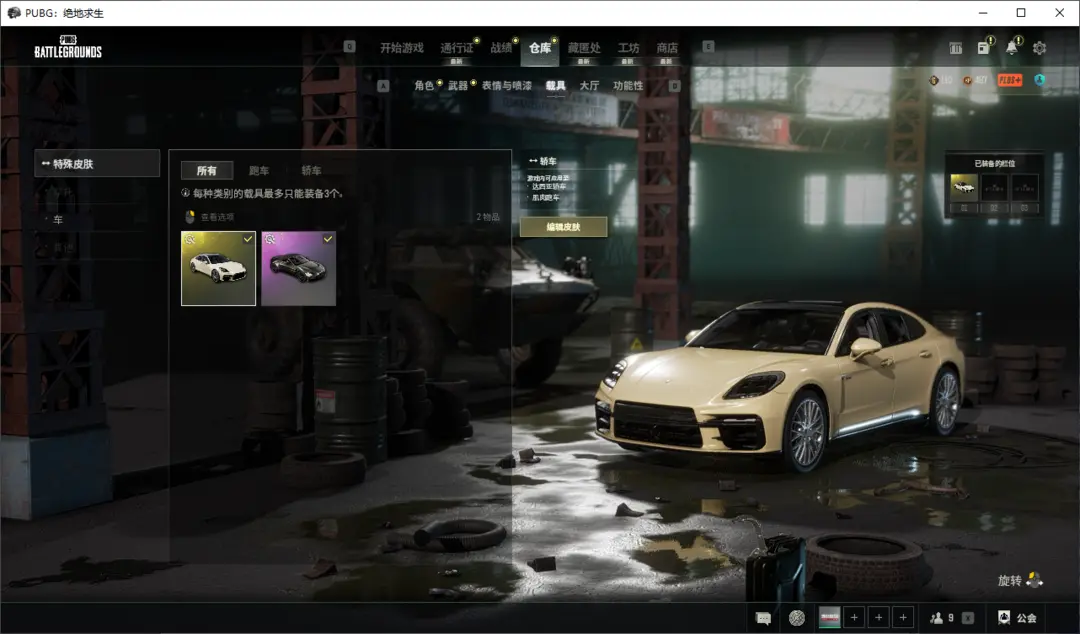Zoom preview of black car skin magnifier
This screenshot has height=634, width=1080.
(x=270, y=239)
